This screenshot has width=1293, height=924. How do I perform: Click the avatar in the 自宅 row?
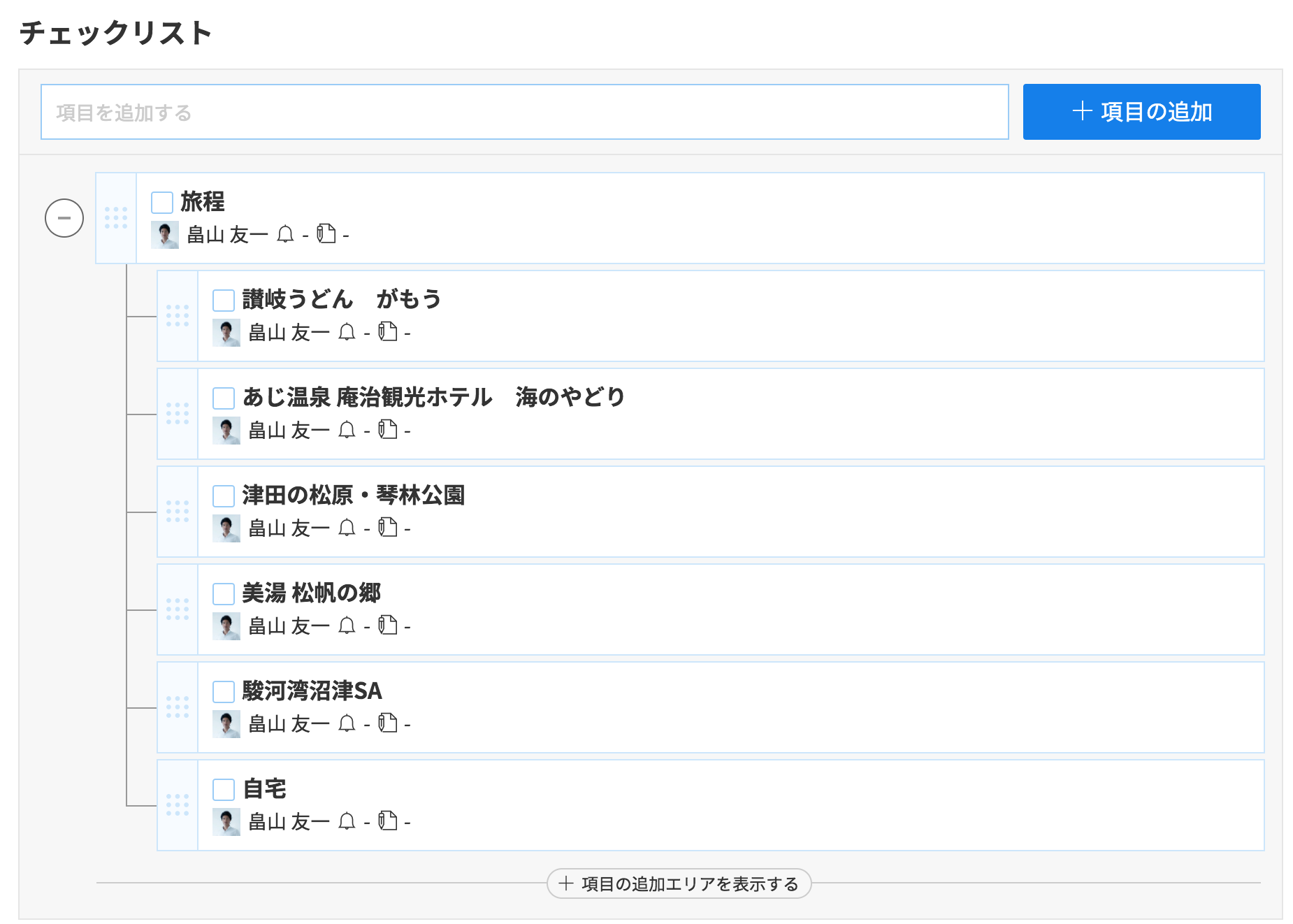[226, 822]
